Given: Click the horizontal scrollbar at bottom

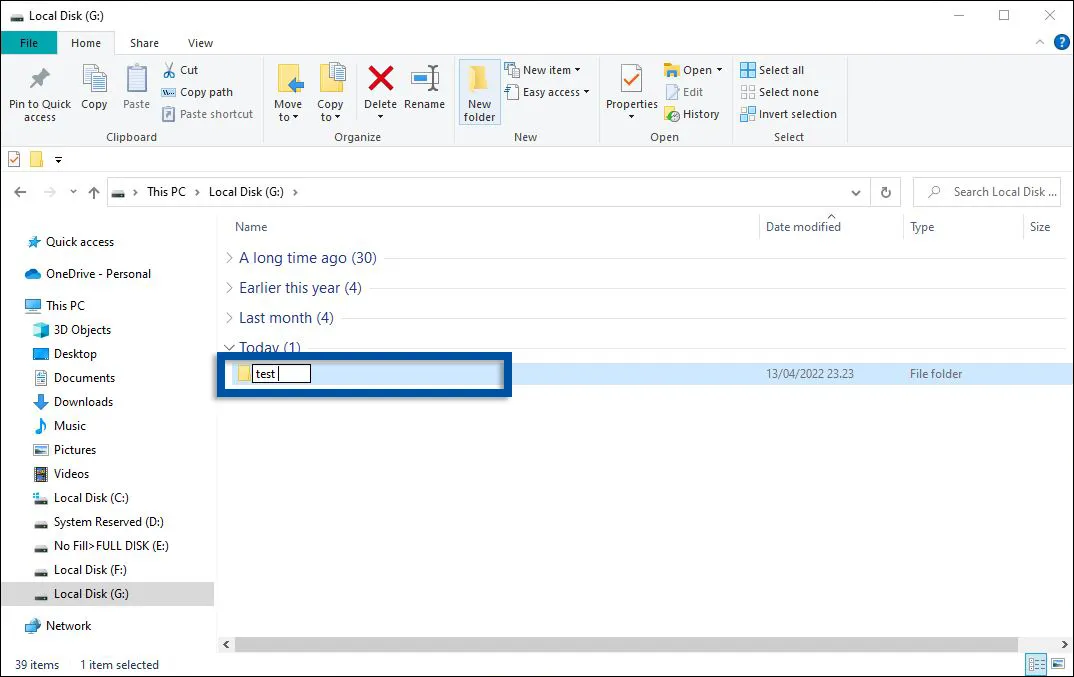Looking at the screenshot, I should coord(620,645).
